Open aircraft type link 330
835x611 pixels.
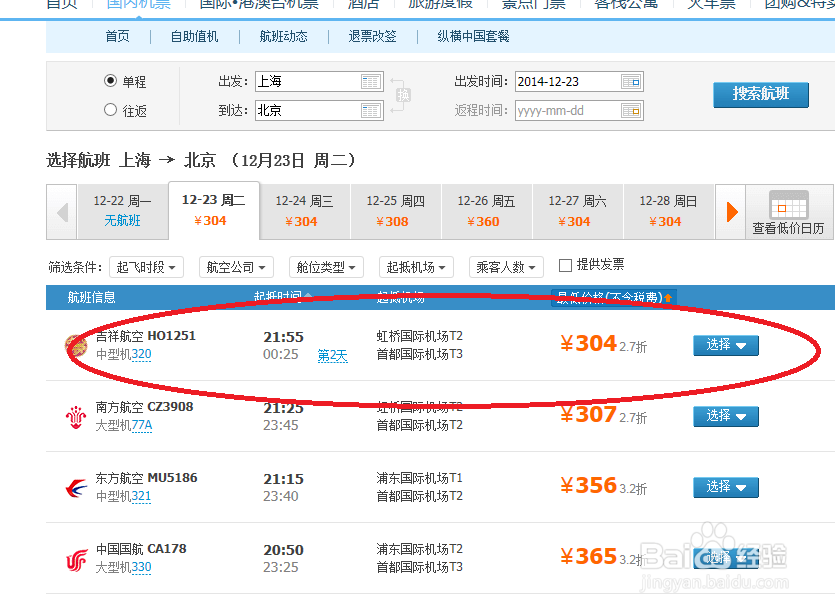pos(141,567)
